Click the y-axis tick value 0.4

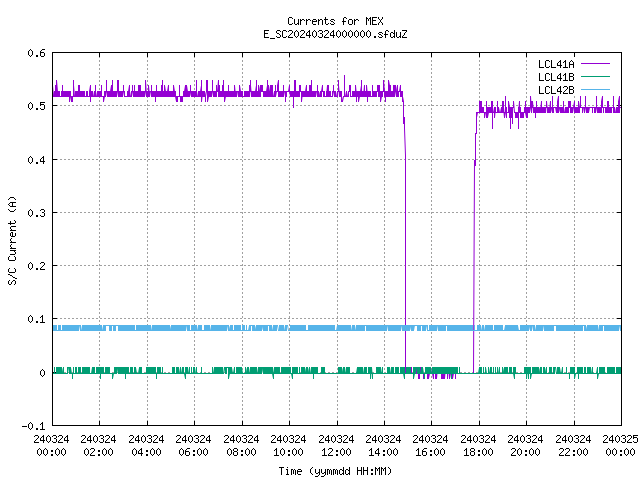(36, 160)
